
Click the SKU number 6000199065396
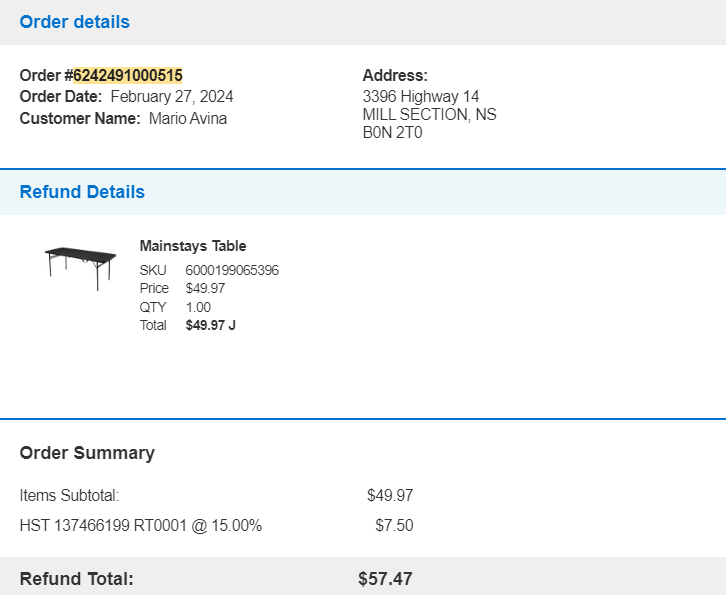click(232, 270)
